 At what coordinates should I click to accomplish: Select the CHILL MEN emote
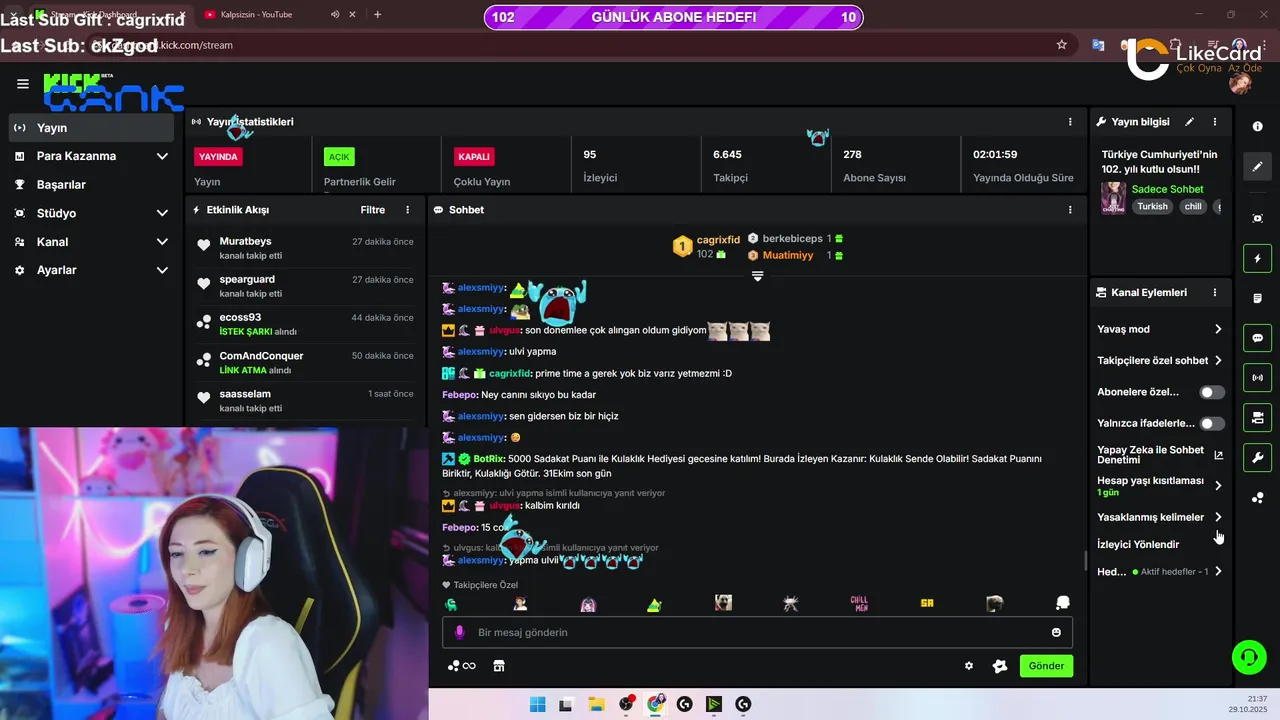coord(859,603)
